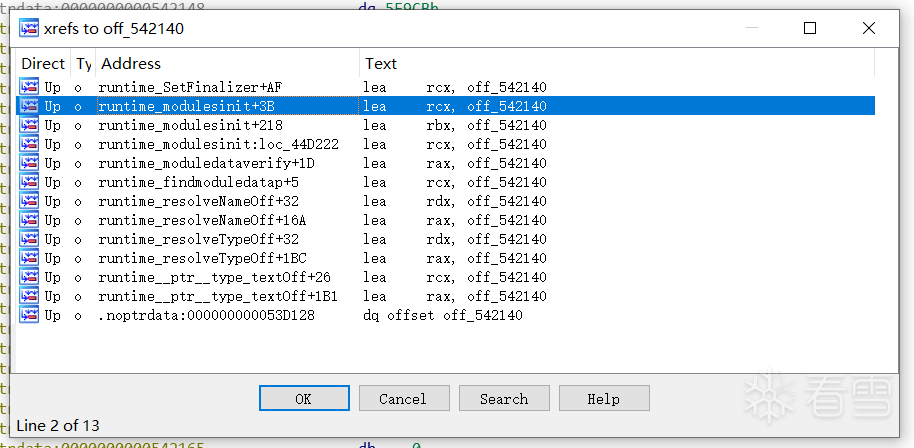Click 'lea rcx, off_542140' in modulesinit:loc_44D222 row
914x448 pixels.
(x=455, y=144)
